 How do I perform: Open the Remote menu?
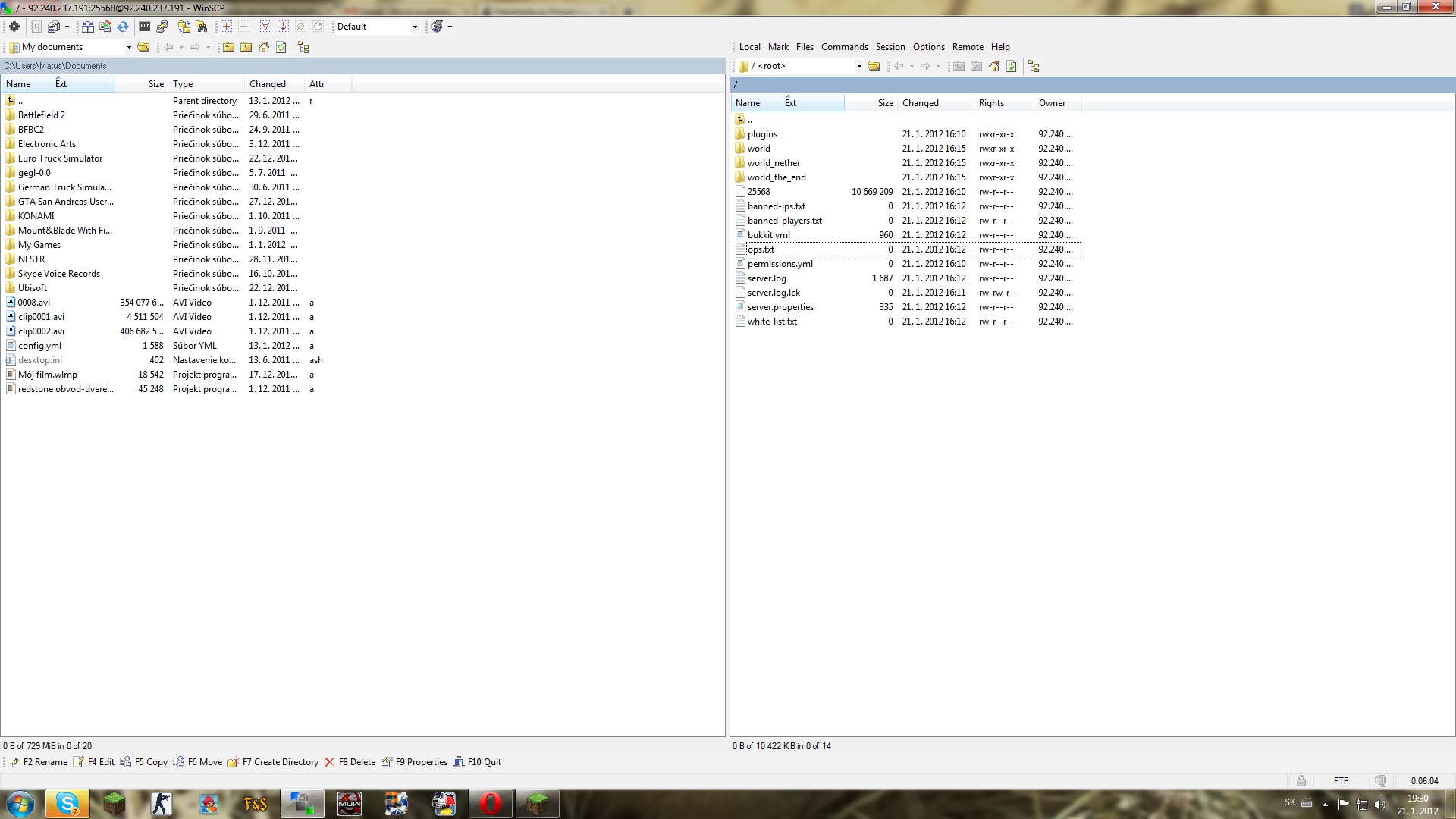[968, 47]
